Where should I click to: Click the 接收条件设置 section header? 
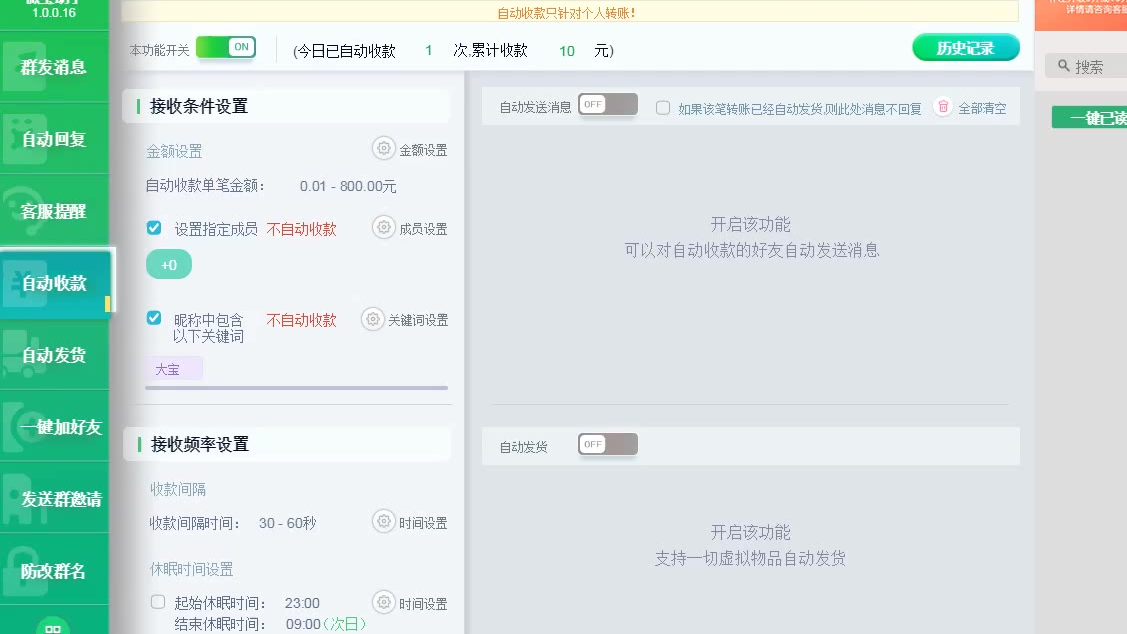point(286,106)
